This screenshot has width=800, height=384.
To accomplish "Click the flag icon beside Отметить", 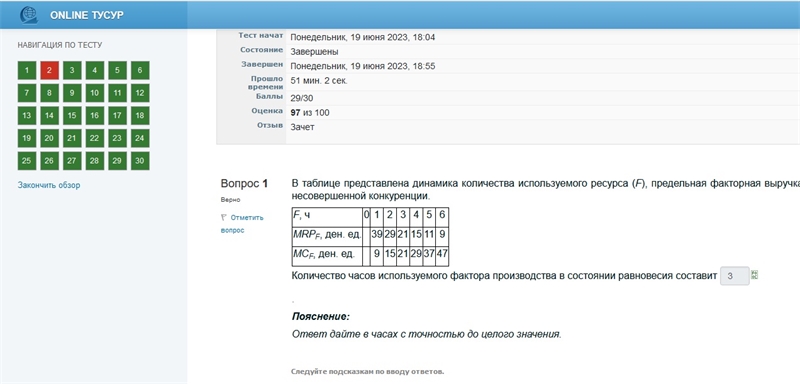I will coord(223,217).
